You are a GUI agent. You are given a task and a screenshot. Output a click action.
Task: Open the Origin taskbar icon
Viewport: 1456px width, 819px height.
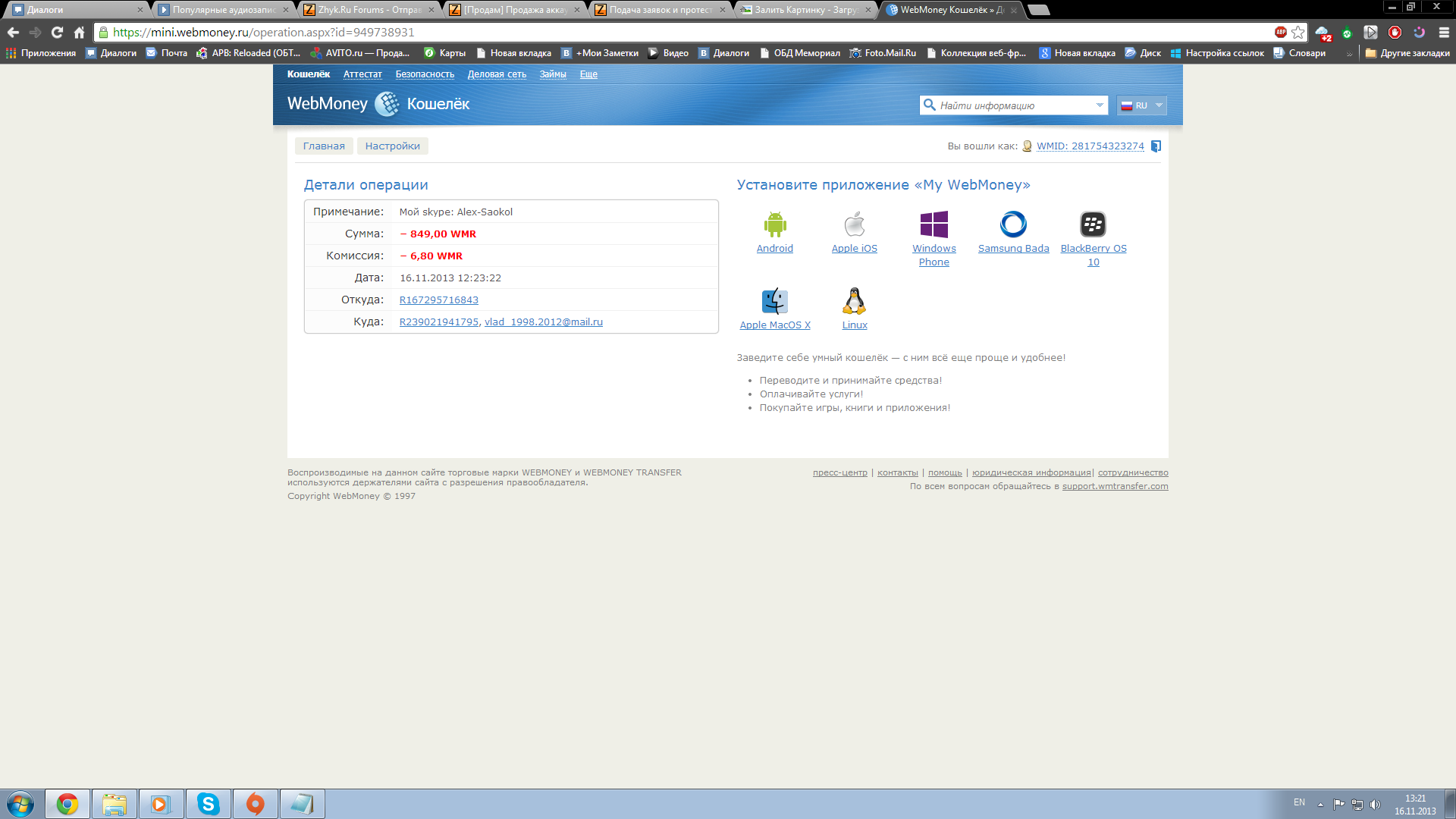pyautogui.click(x=256, y=804)
